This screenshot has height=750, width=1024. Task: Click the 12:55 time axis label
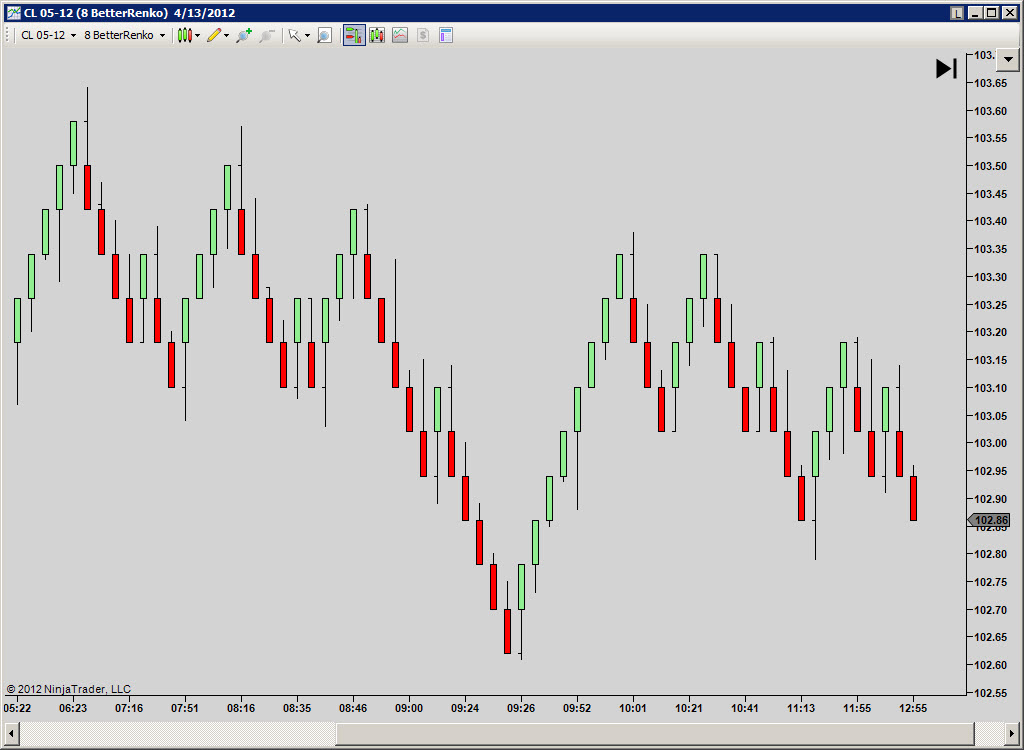(x=912, y=708)
